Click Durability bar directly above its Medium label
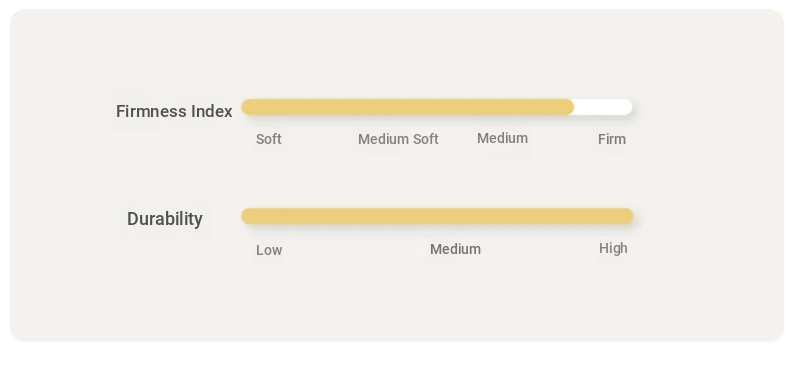 coord(455,216)
